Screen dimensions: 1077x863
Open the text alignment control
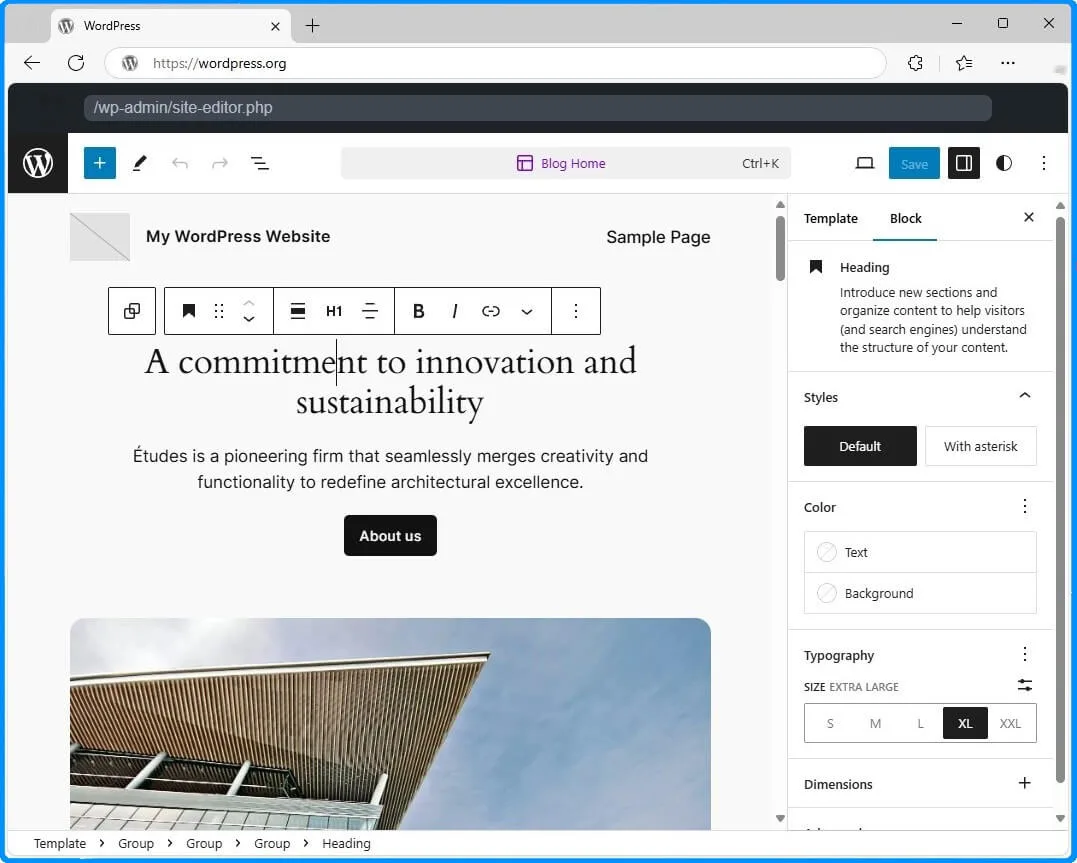[370, 311]
